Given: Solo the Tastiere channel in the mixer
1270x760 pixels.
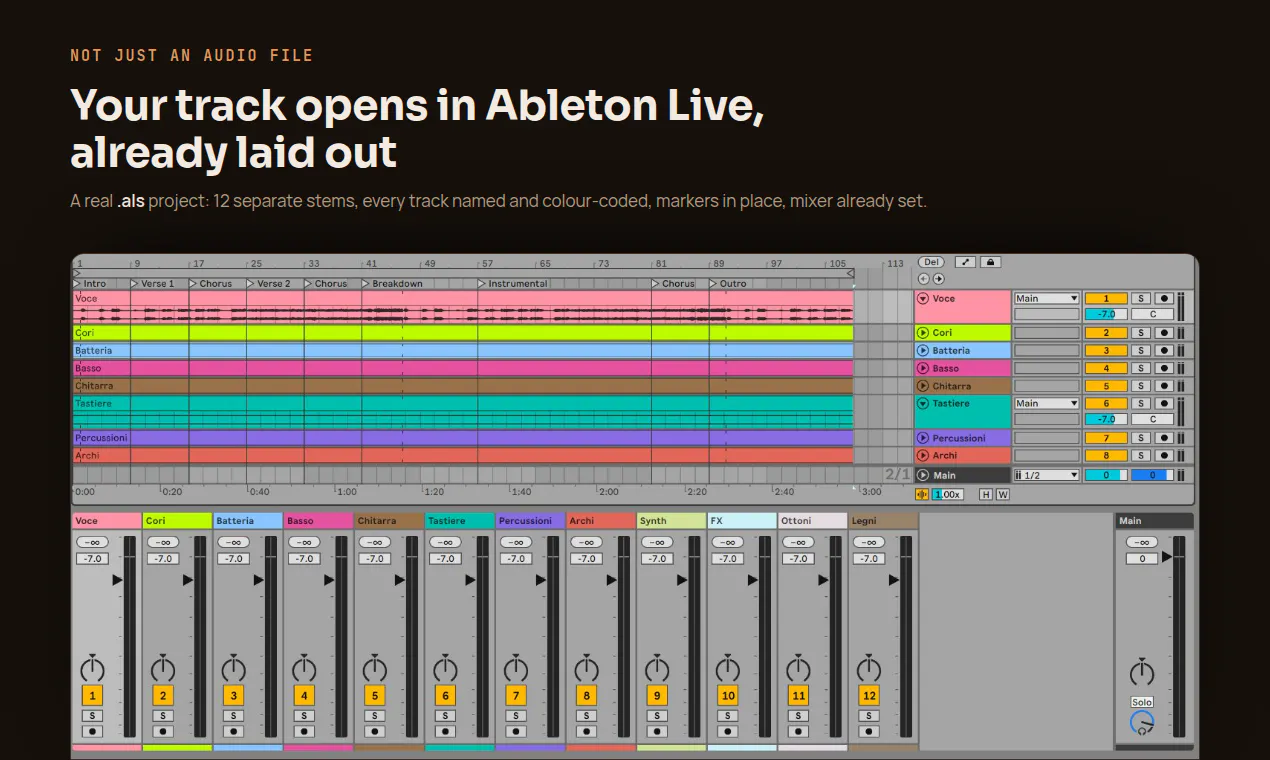Looking at the screenshot, I should click(445, 716).
